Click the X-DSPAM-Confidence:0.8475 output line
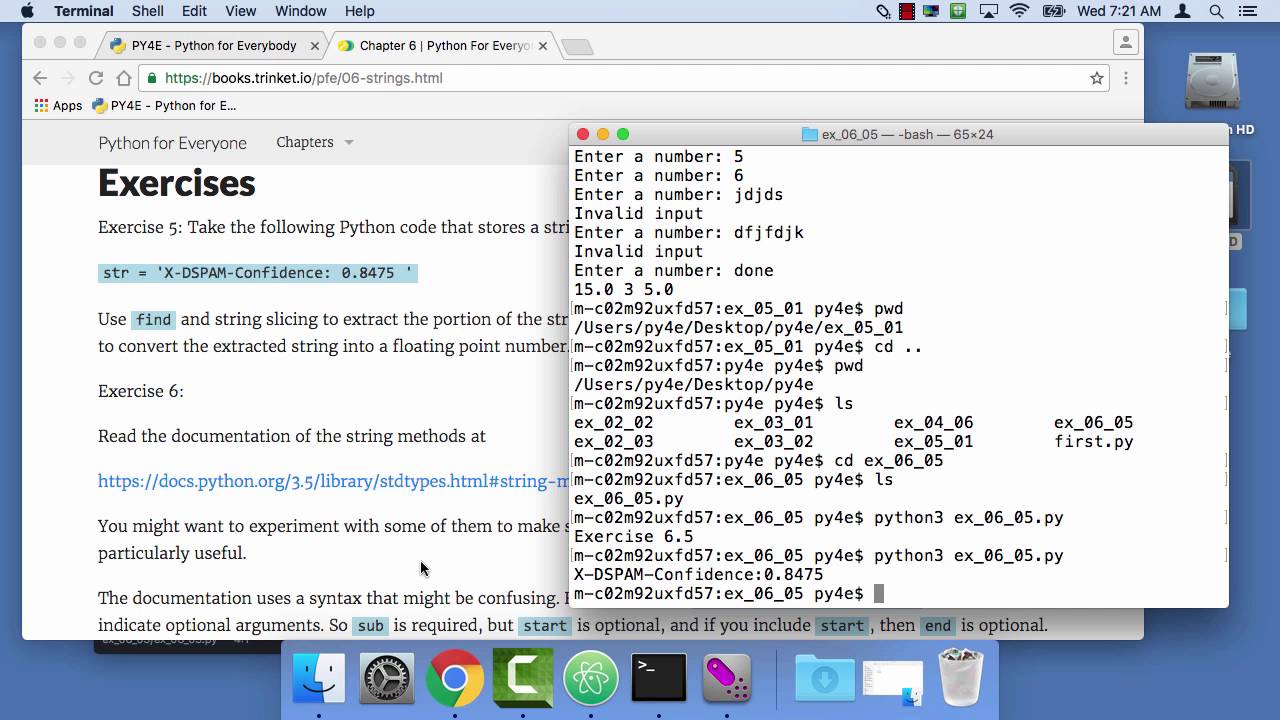 (699, 575)
